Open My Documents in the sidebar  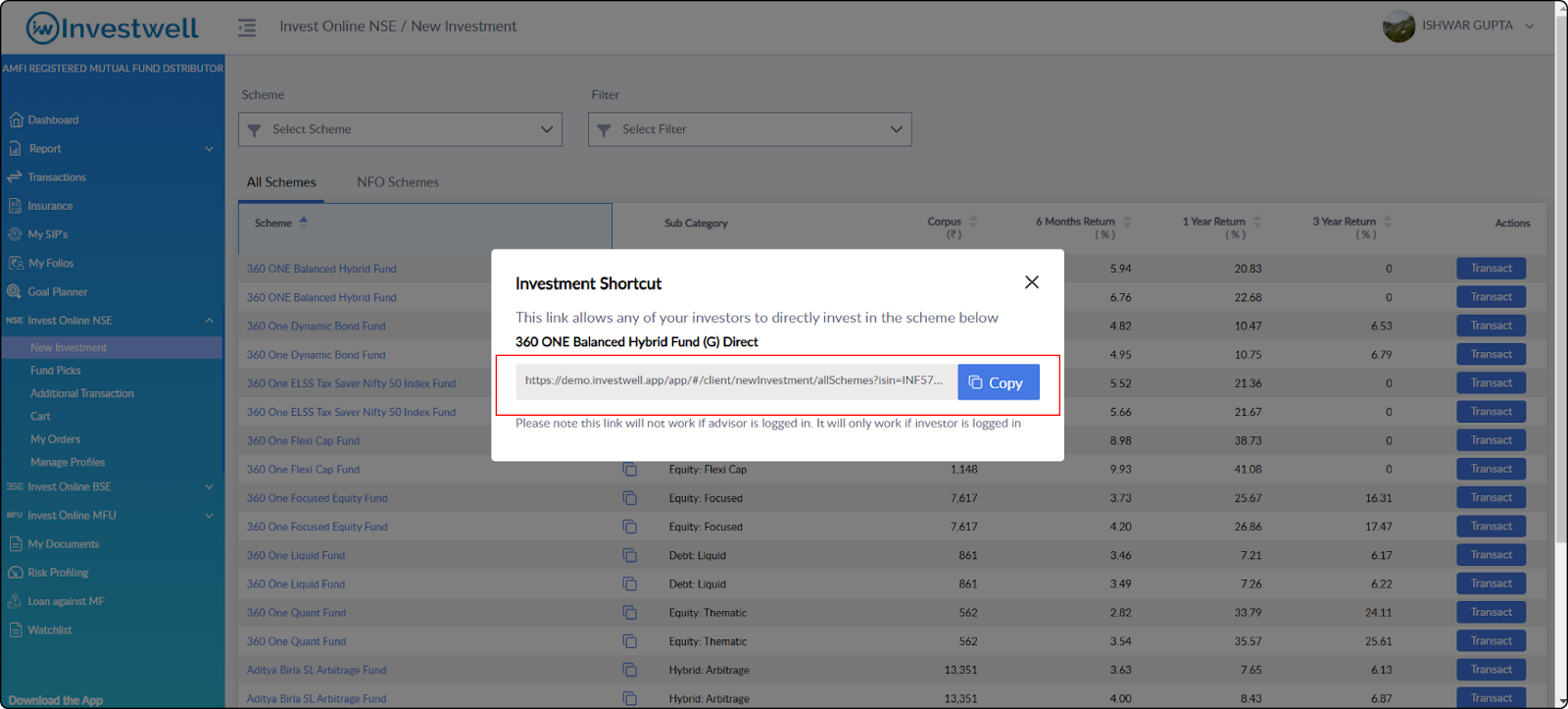click(64, 543)
